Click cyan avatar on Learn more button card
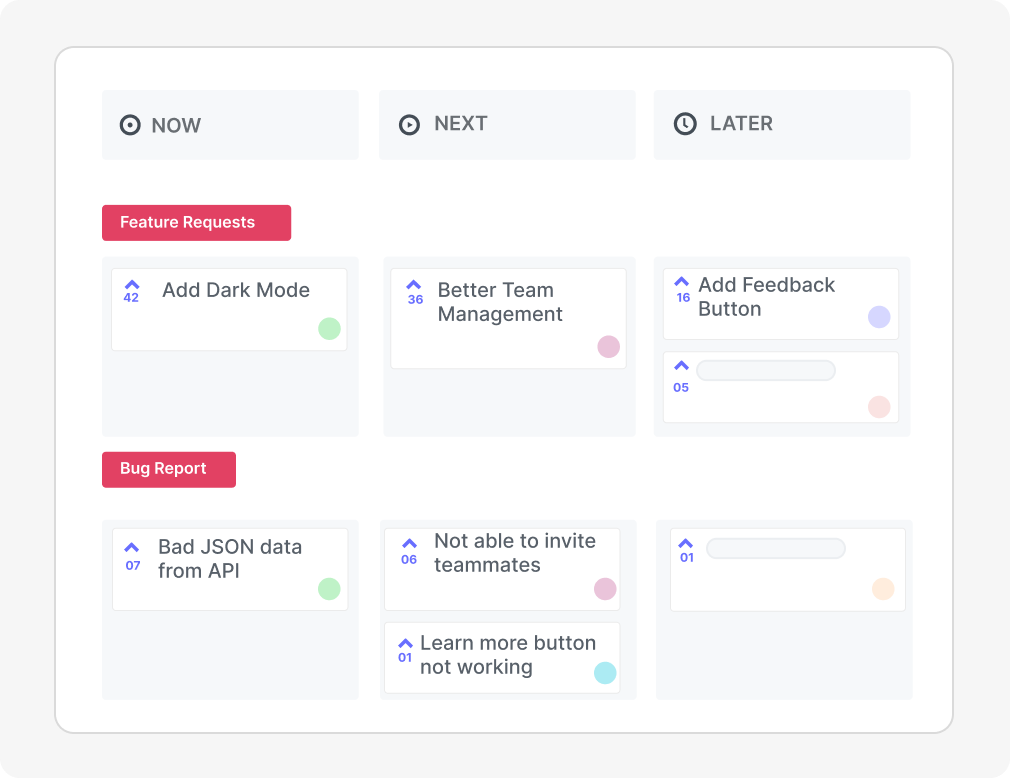Screen dimensions: 1010x778 point(605,672)
